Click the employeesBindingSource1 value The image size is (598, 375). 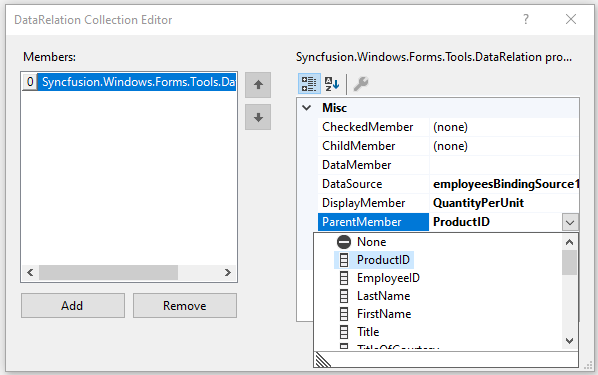pos(506,184)
